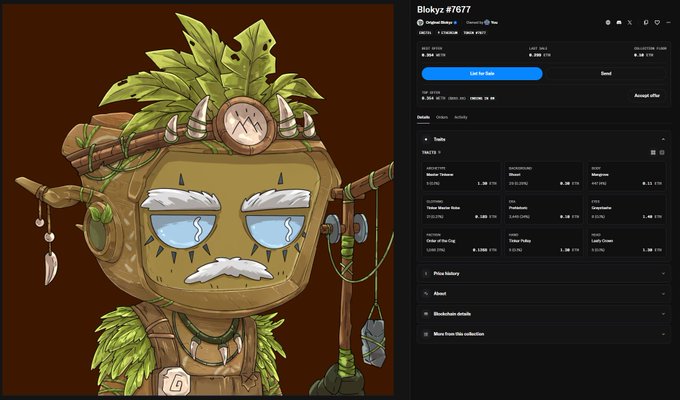Open the owner 'You' profile link

pyautogui.click(x=494, y=23)
